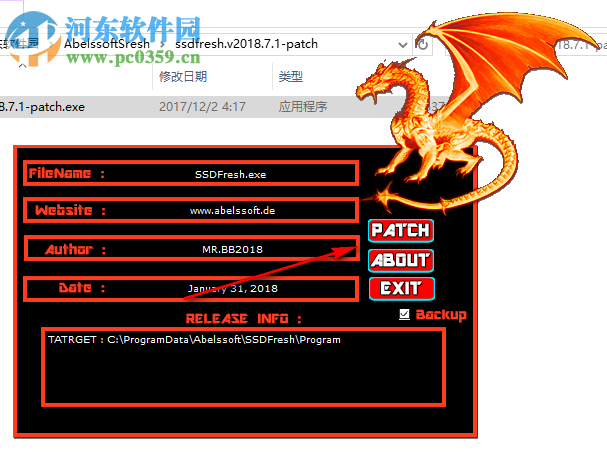The image size is (607, 453).
Task: Click the date field showing 2018
Action: click(191, 288)
